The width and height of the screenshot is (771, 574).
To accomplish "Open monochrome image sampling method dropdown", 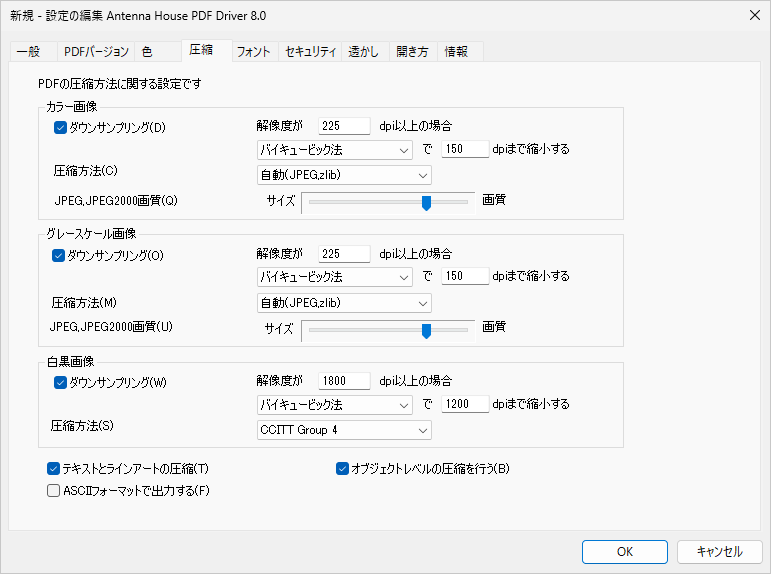I will [334, 405].
